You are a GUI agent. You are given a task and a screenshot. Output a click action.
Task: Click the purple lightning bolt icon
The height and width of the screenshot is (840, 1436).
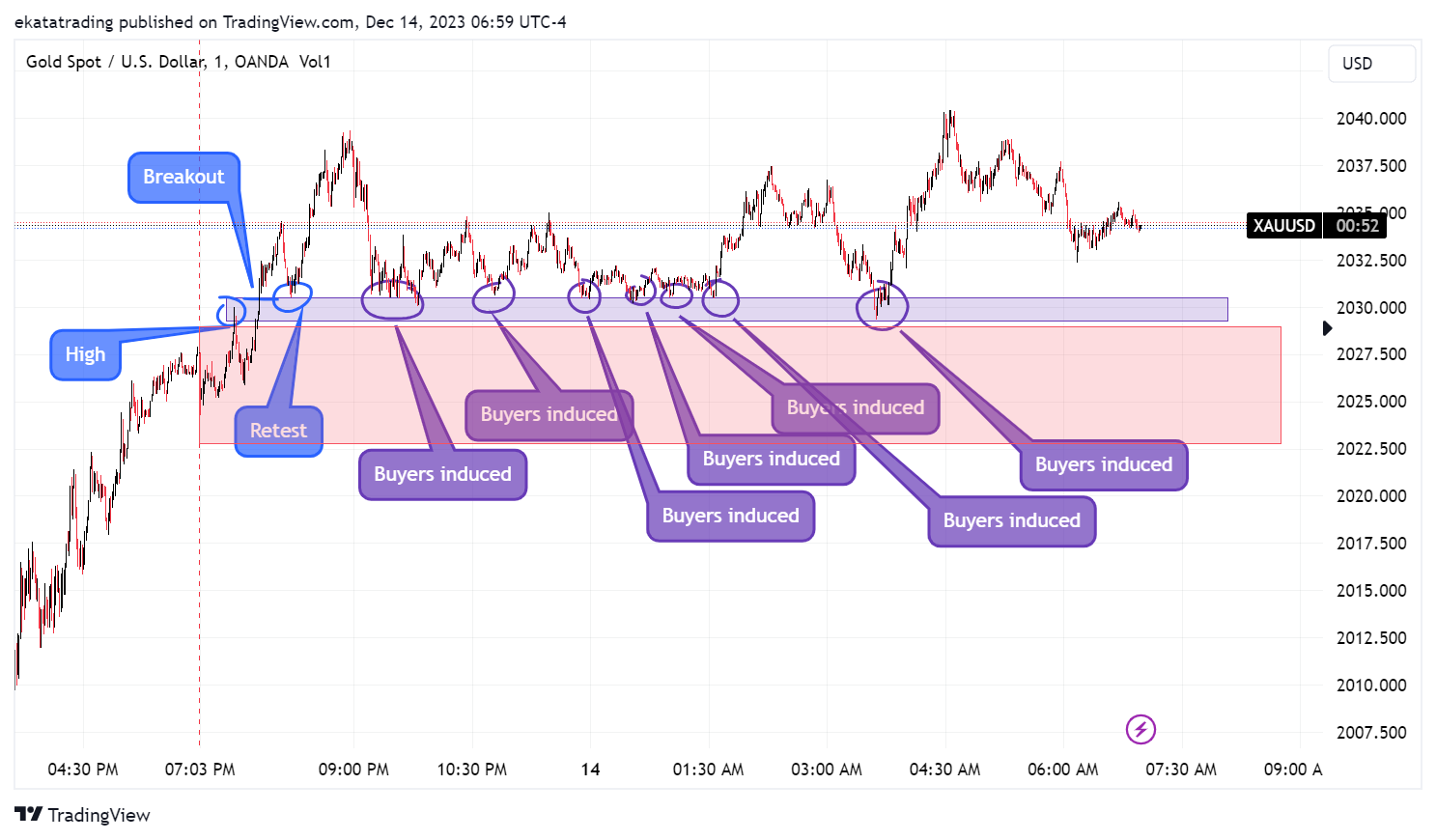click(x=1140, y=730)
